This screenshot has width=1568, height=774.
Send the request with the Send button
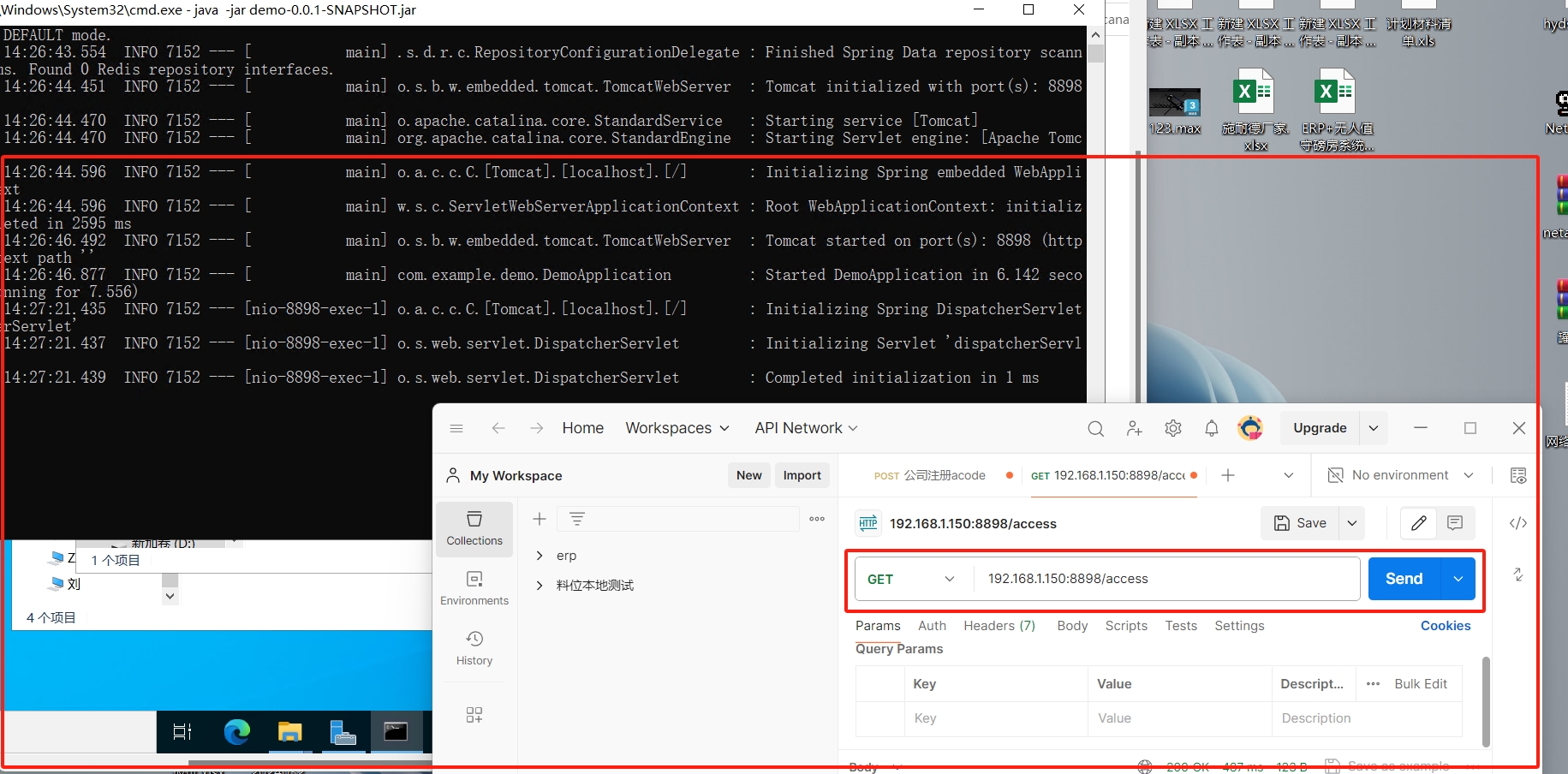coord(1404,579)
